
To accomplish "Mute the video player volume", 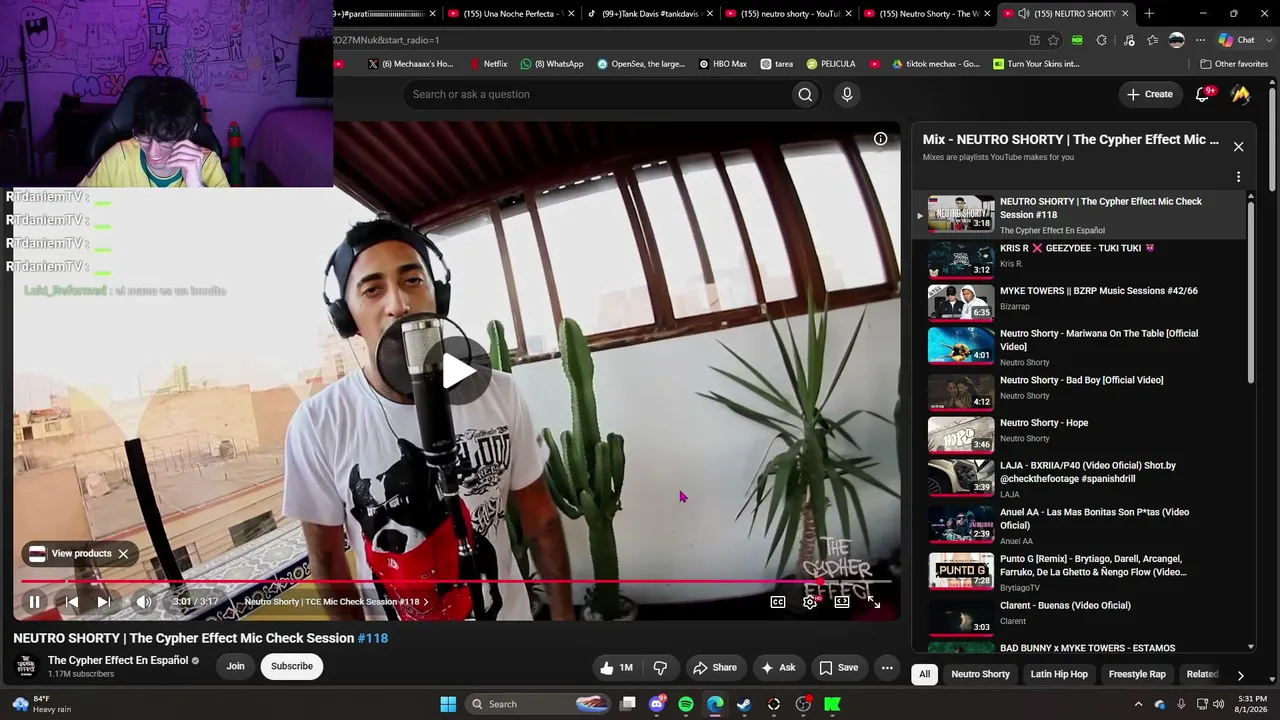I will [144, 602].
